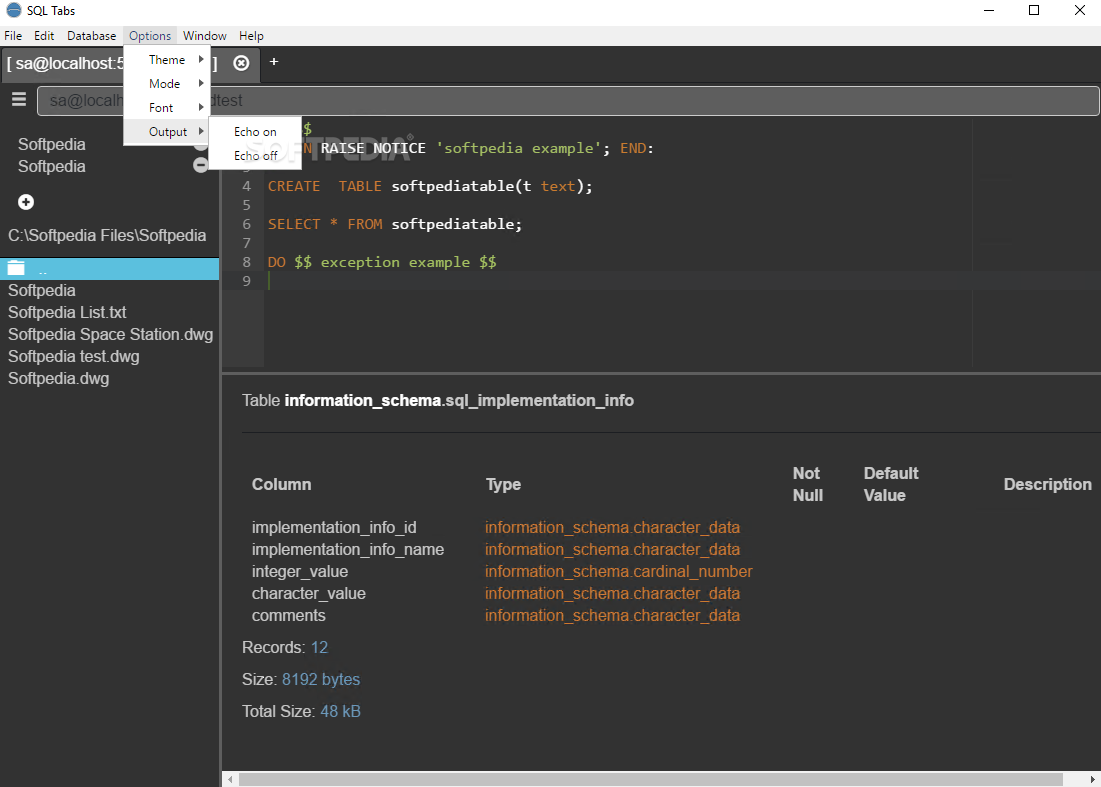Click the scrollbar left arrow
The image size is (1101, 787).
coord(230,779)
